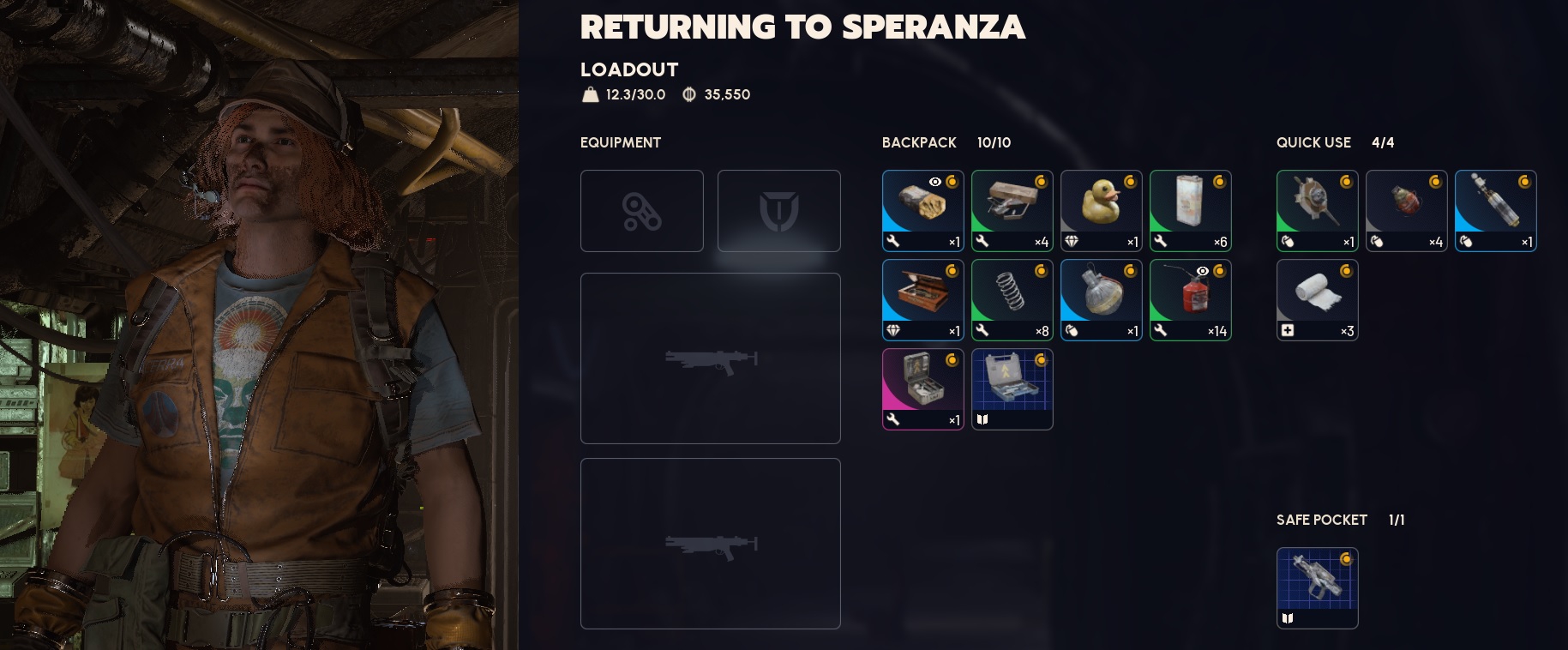The height and width of the screenshot is (650, 1568).
Task: Select the mechanical parts stack of four
Action: (x=1012, y=211)
